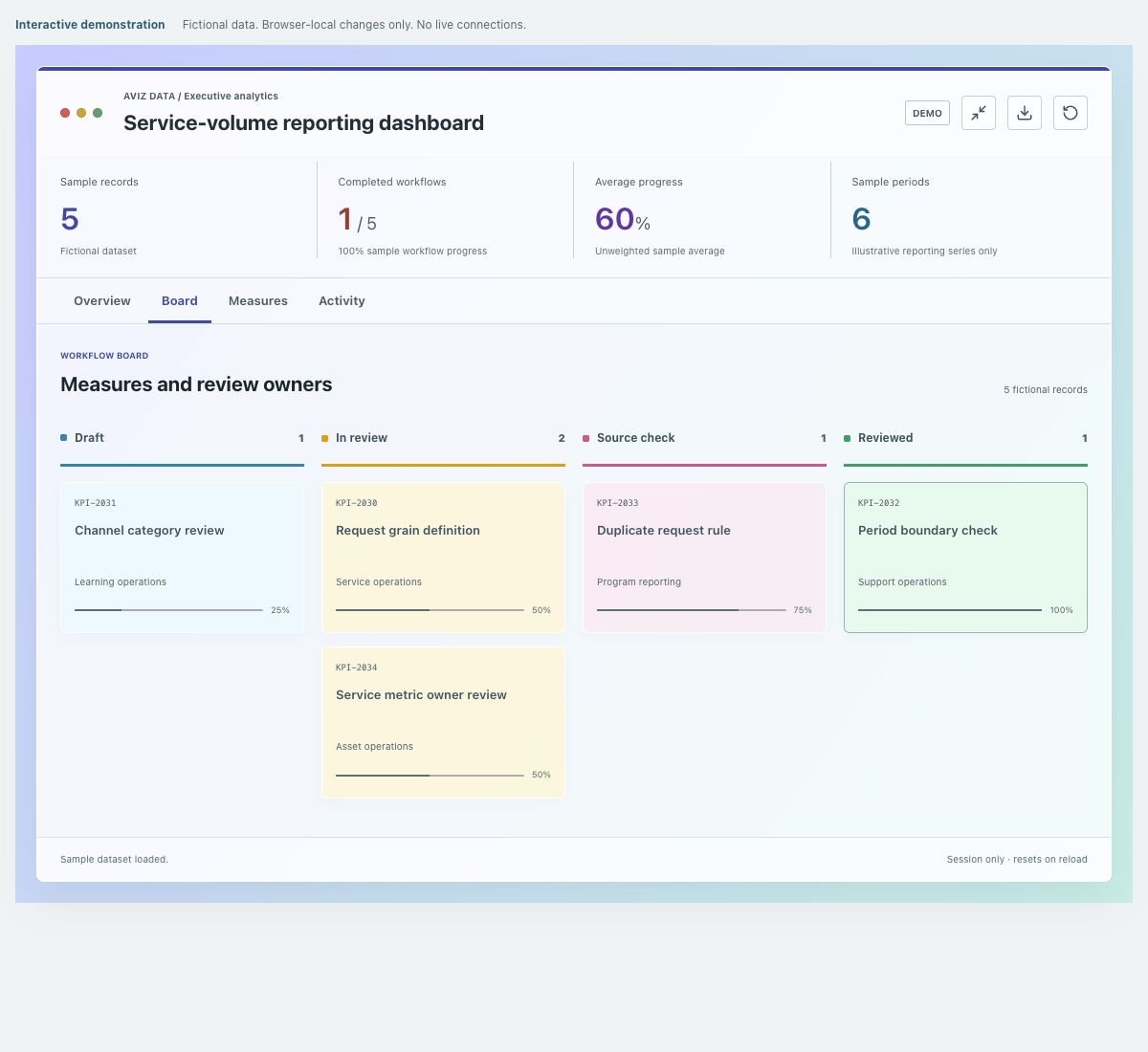Image resolution: width=1148 pixels, height=1052 pixels.
Task: Go to the Activity tab
Action: pyautogui.click(x=342, y=300)
